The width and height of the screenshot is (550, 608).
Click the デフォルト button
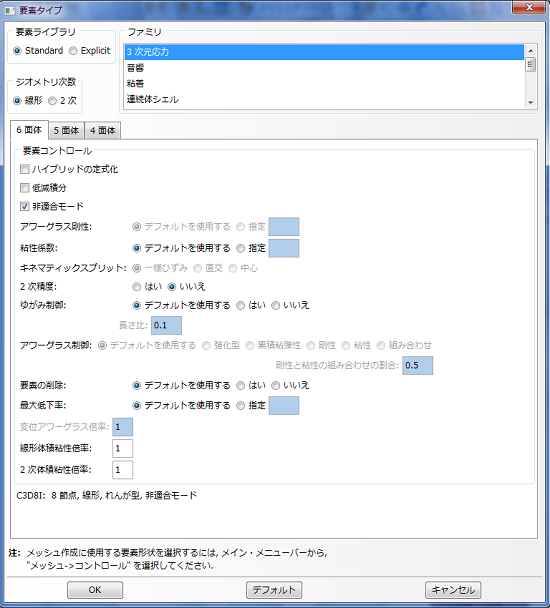pos(274,590)
